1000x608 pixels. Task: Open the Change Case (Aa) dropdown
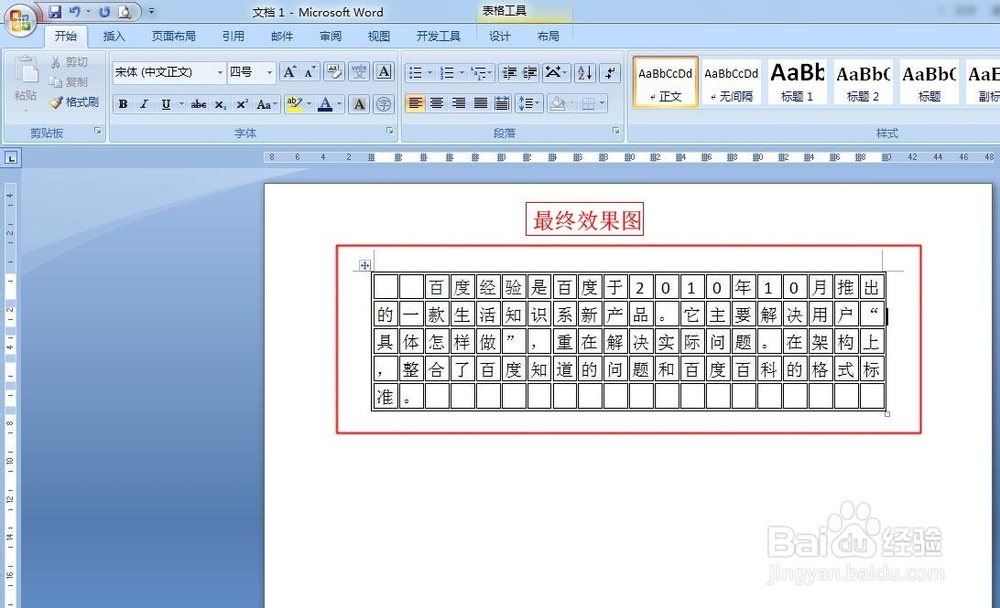click(266, 104)
